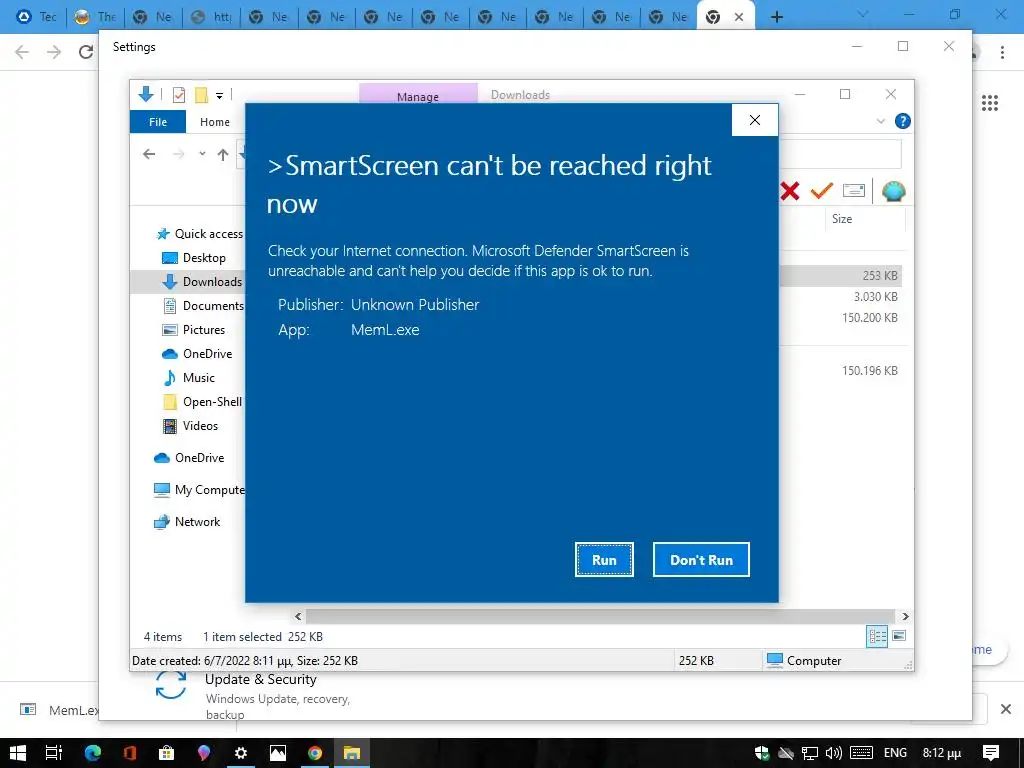Click orange checkmark icon in toolbar
Image resolution: width=1024 pixels, height=768 pixels.
click(x=822, y=191)
